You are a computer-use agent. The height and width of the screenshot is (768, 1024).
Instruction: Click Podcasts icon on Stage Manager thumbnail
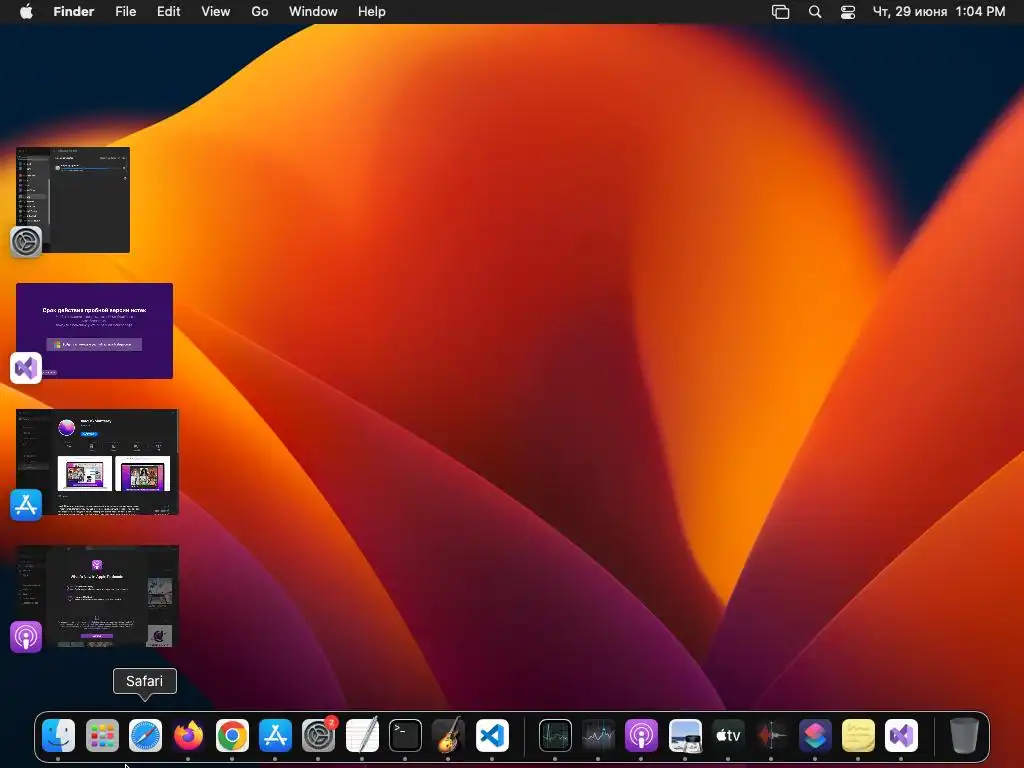click(x=26, y=637)
